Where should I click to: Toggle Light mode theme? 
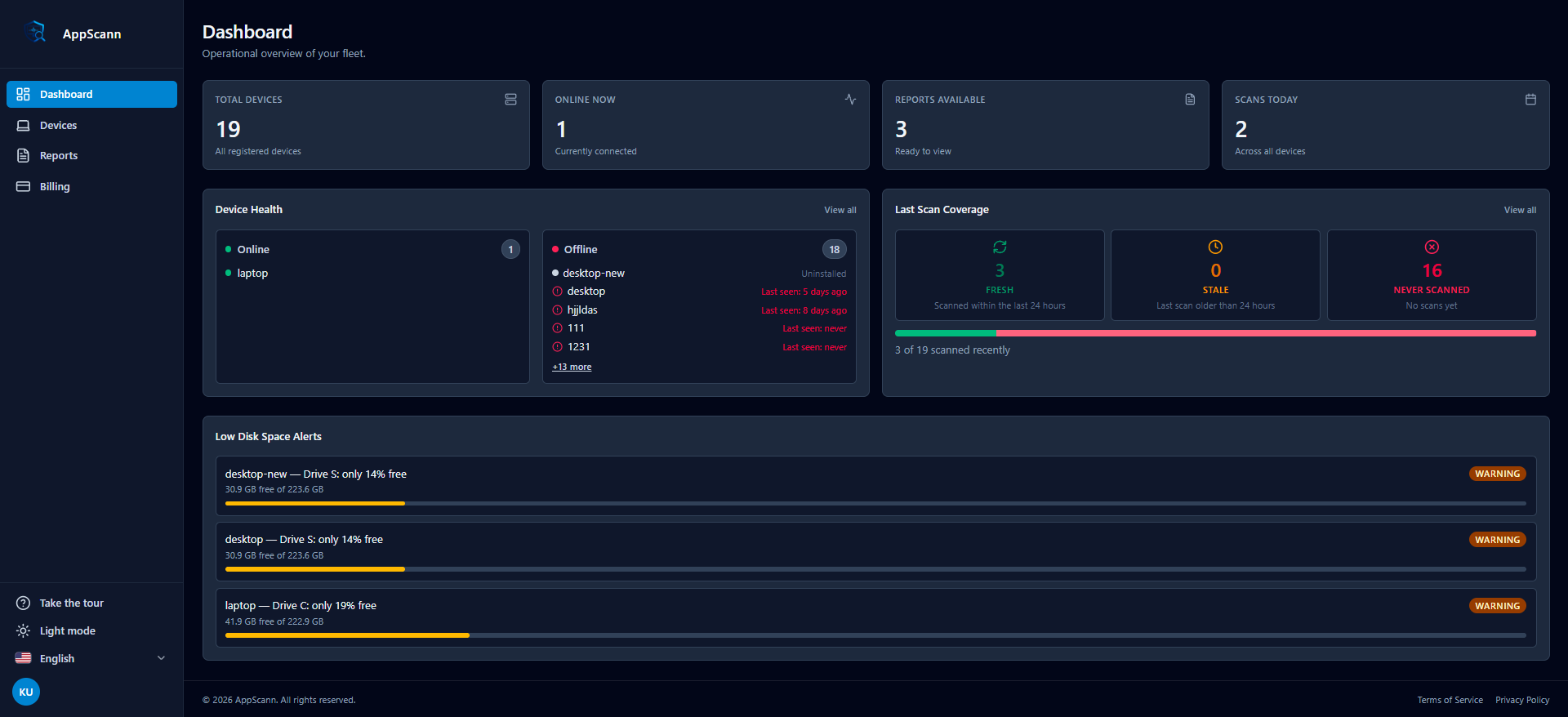[91, 630]
